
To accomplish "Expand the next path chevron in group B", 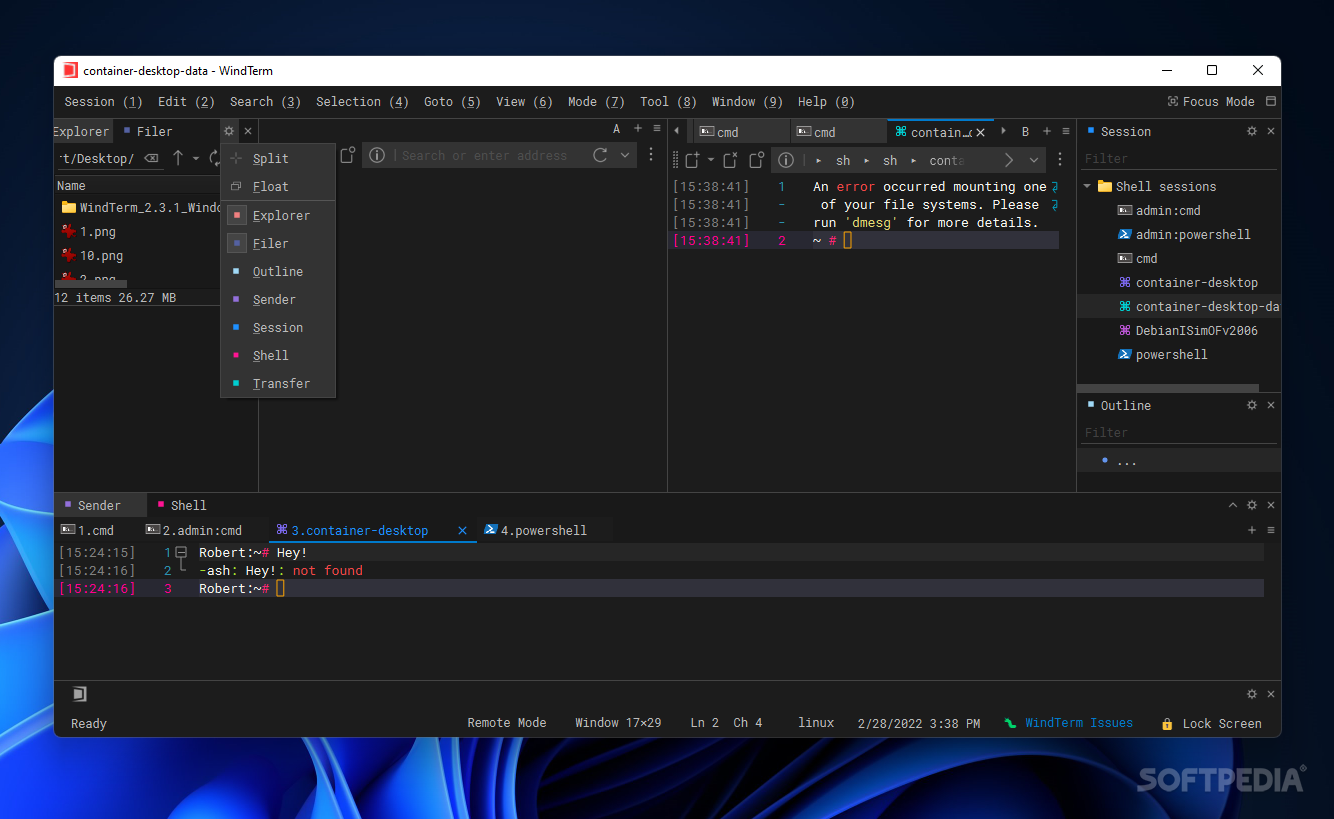I will point(1009,160).
